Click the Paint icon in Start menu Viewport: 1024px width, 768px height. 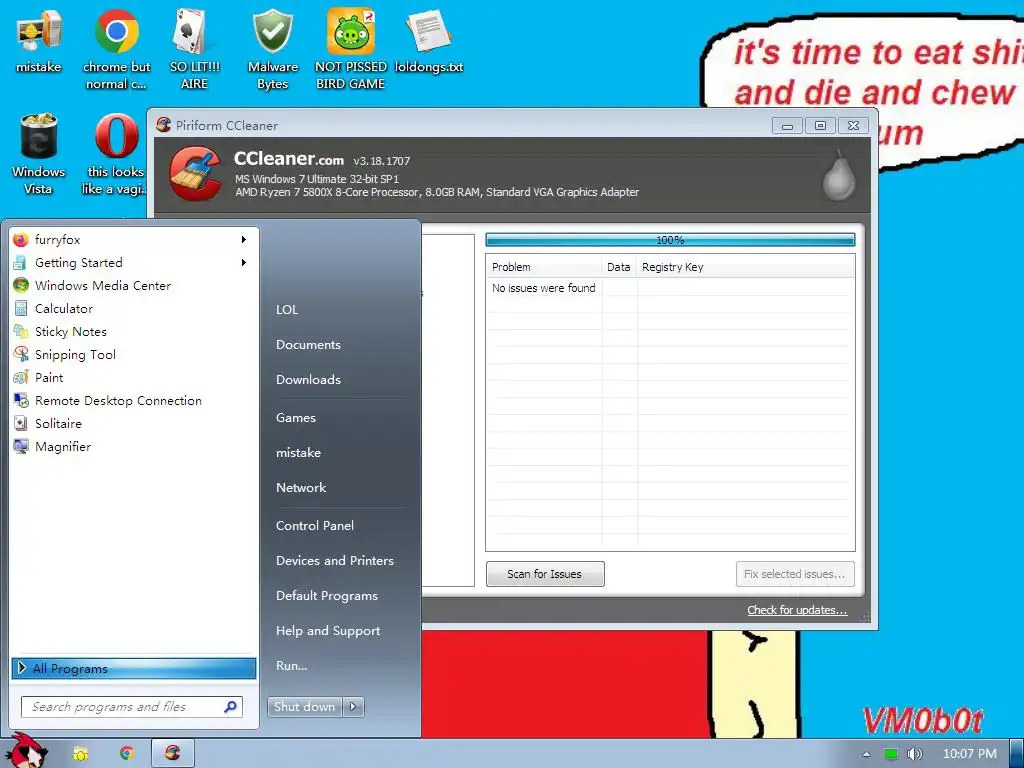click(x=21, y=377)
